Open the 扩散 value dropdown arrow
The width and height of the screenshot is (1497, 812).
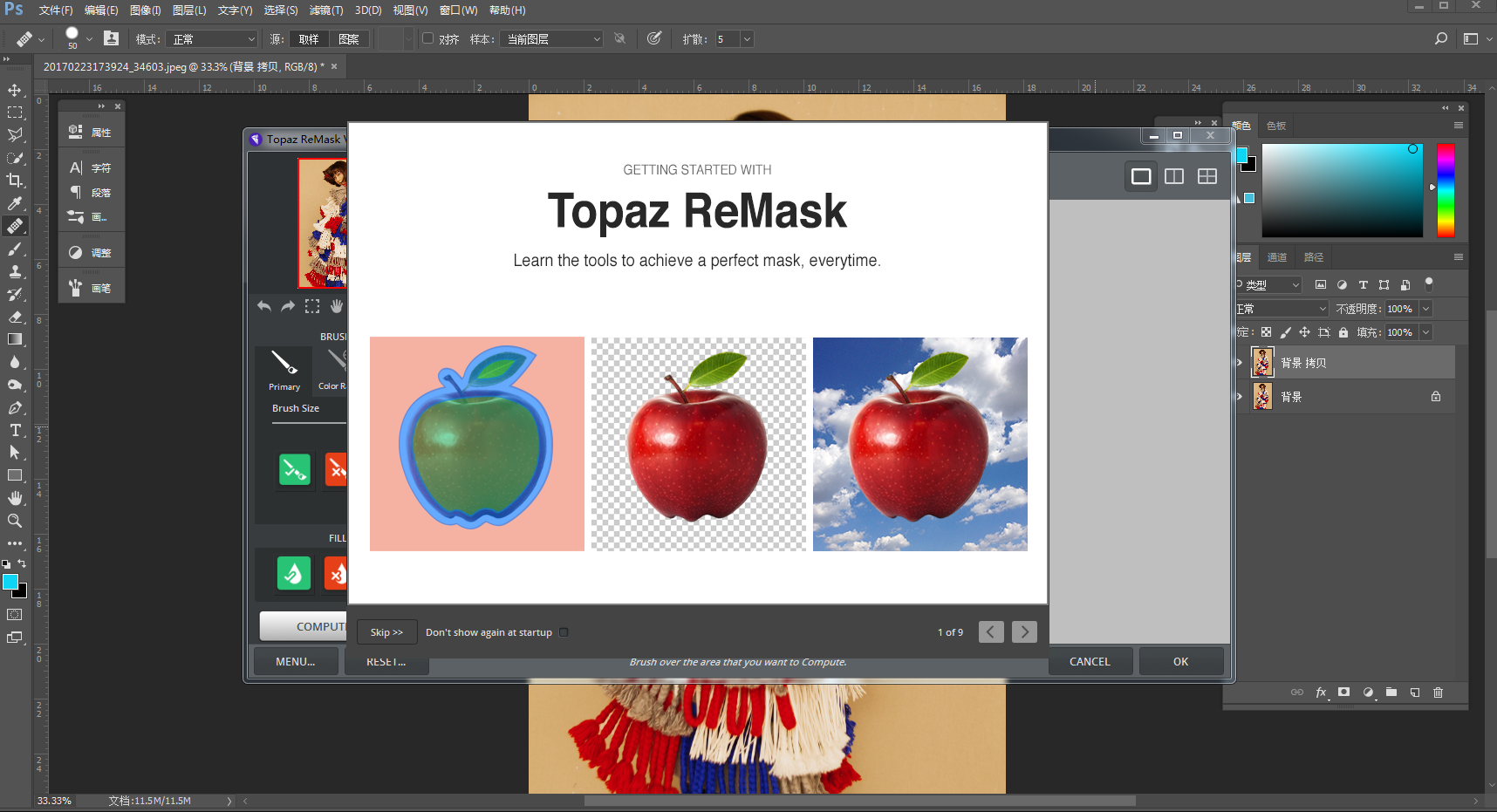coord(747,39)
